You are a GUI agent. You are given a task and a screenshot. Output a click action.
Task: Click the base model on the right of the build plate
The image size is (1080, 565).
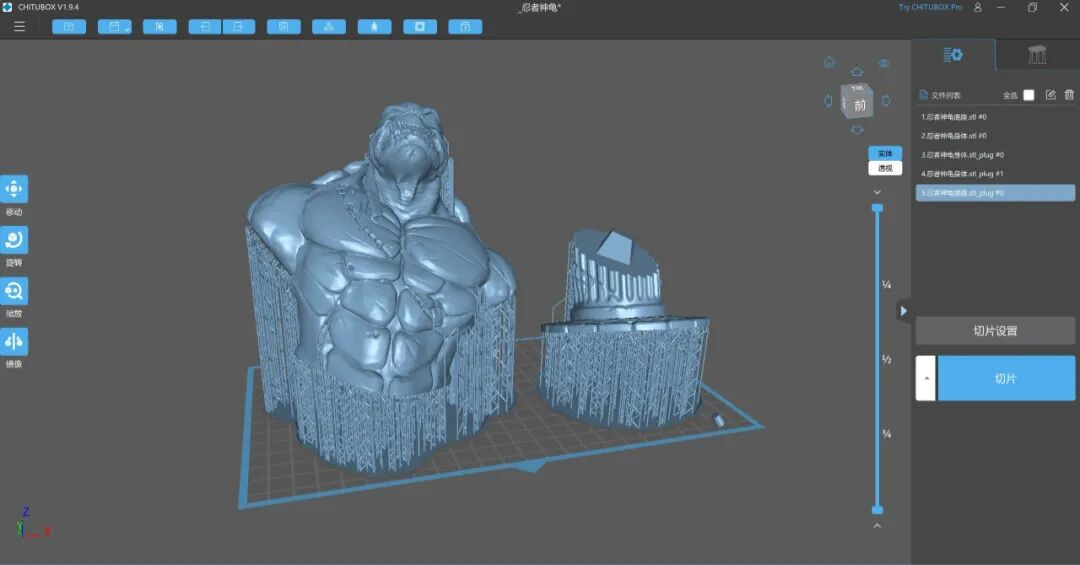click(x=623, y=331)
